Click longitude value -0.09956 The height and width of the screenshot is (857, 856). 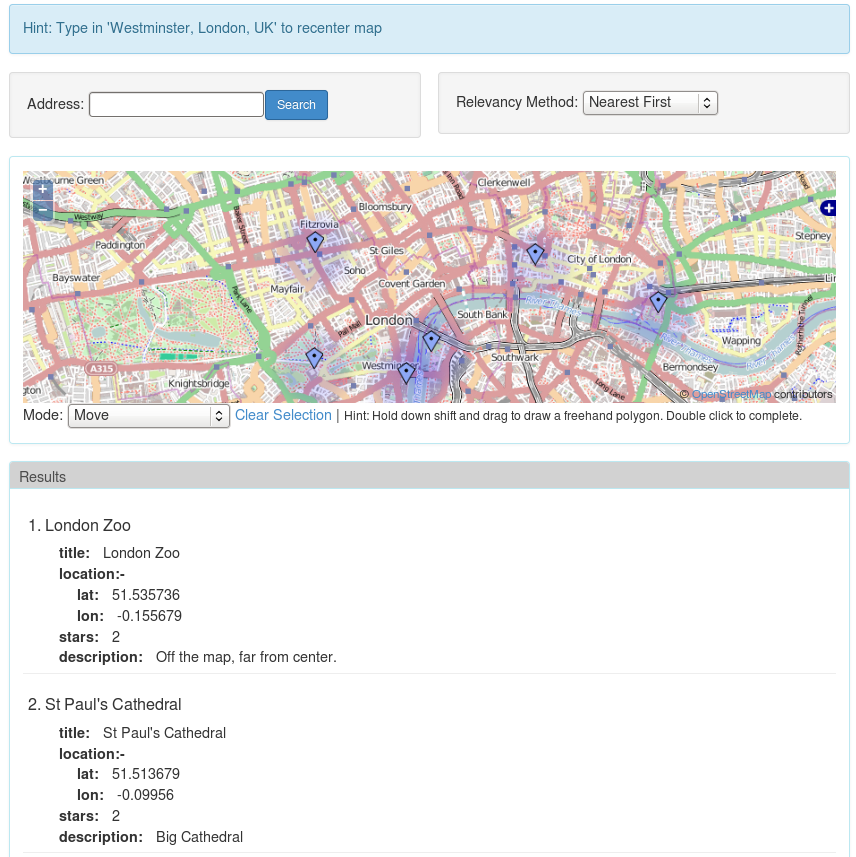145,795
